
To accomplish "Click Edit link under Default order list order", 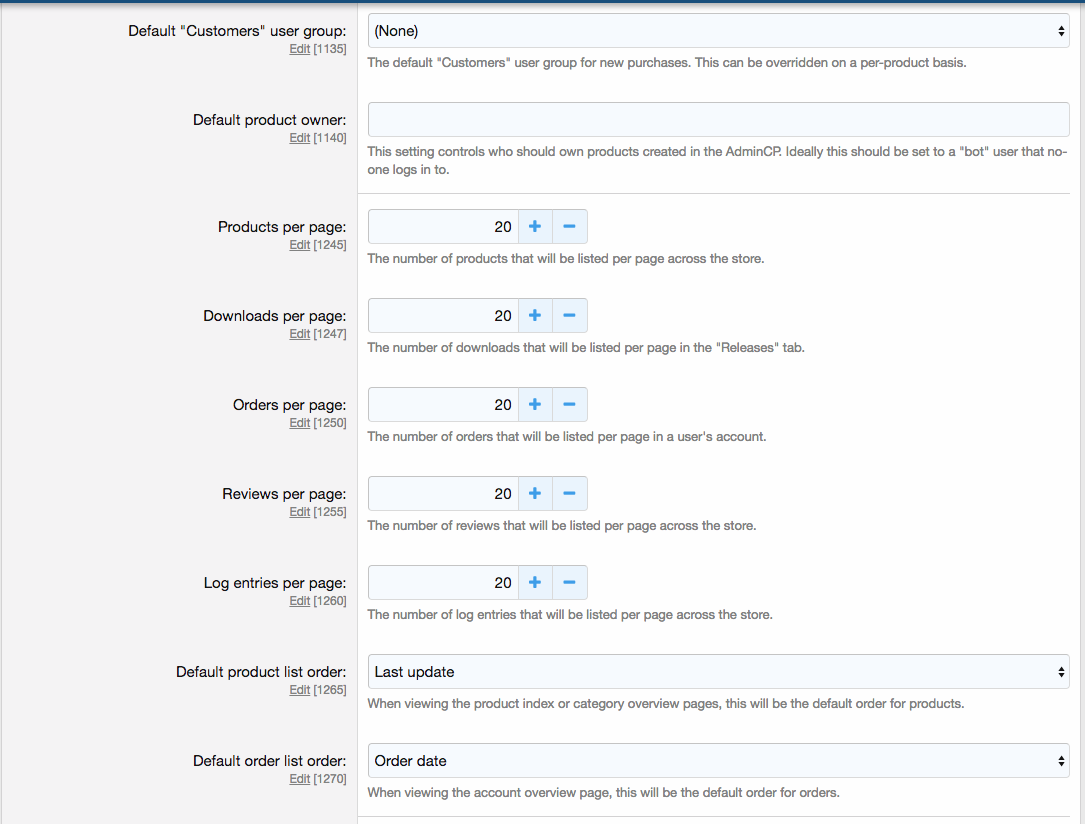I will click(299, 779).
